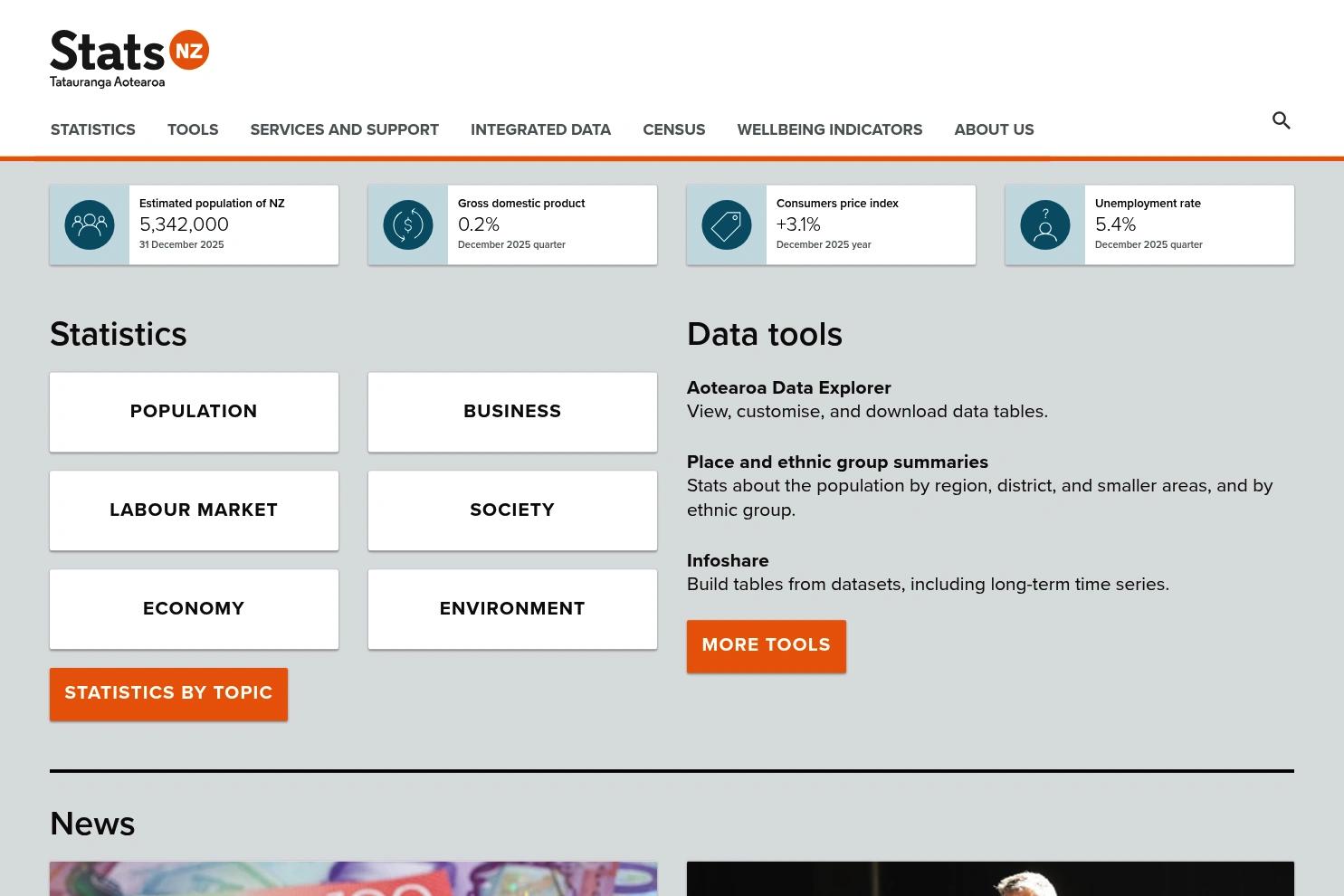
Task: Open the Census menu
Action: (674, 129)
